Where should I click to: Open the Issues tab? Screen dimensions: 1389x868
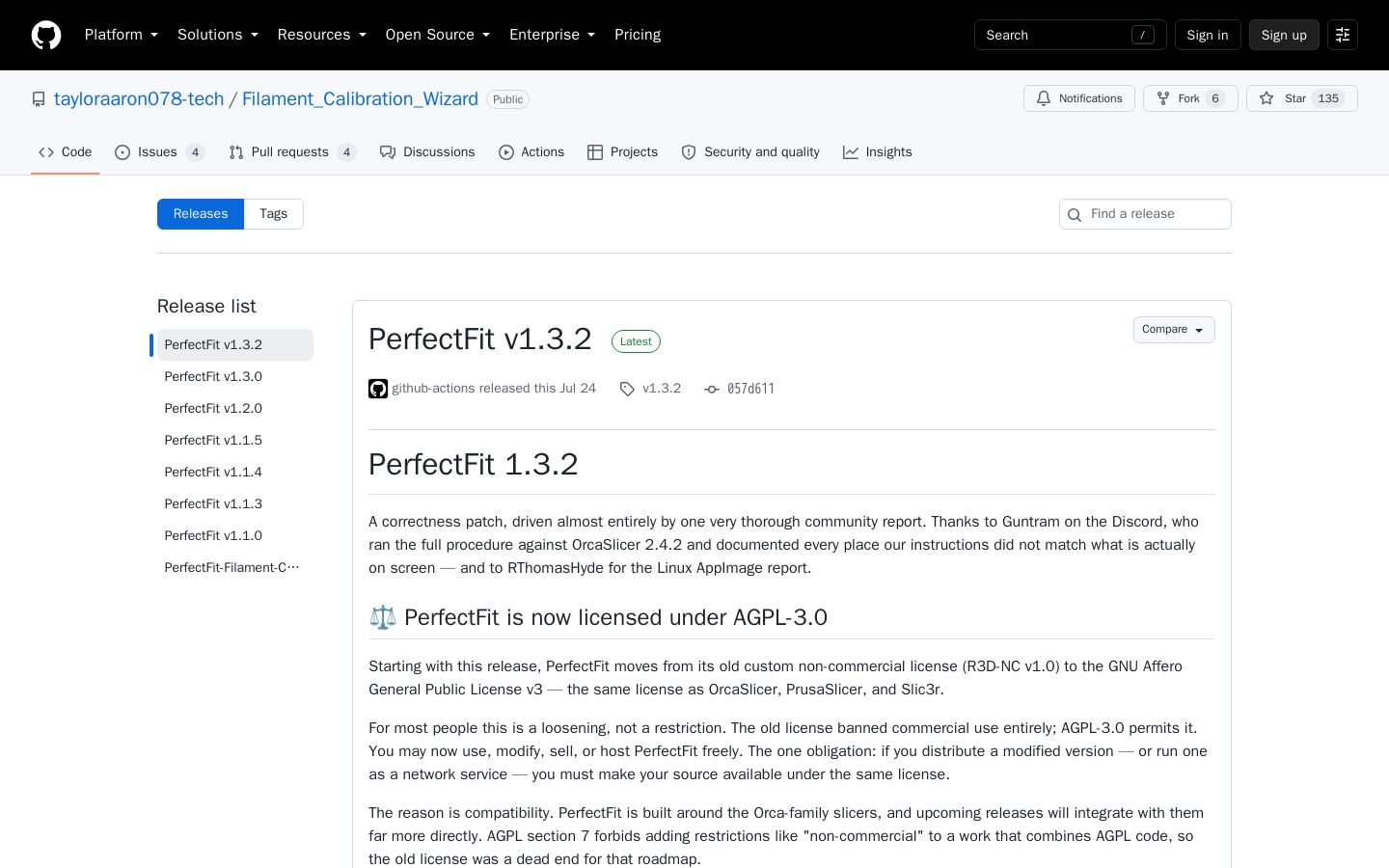[x=159, y=152]
